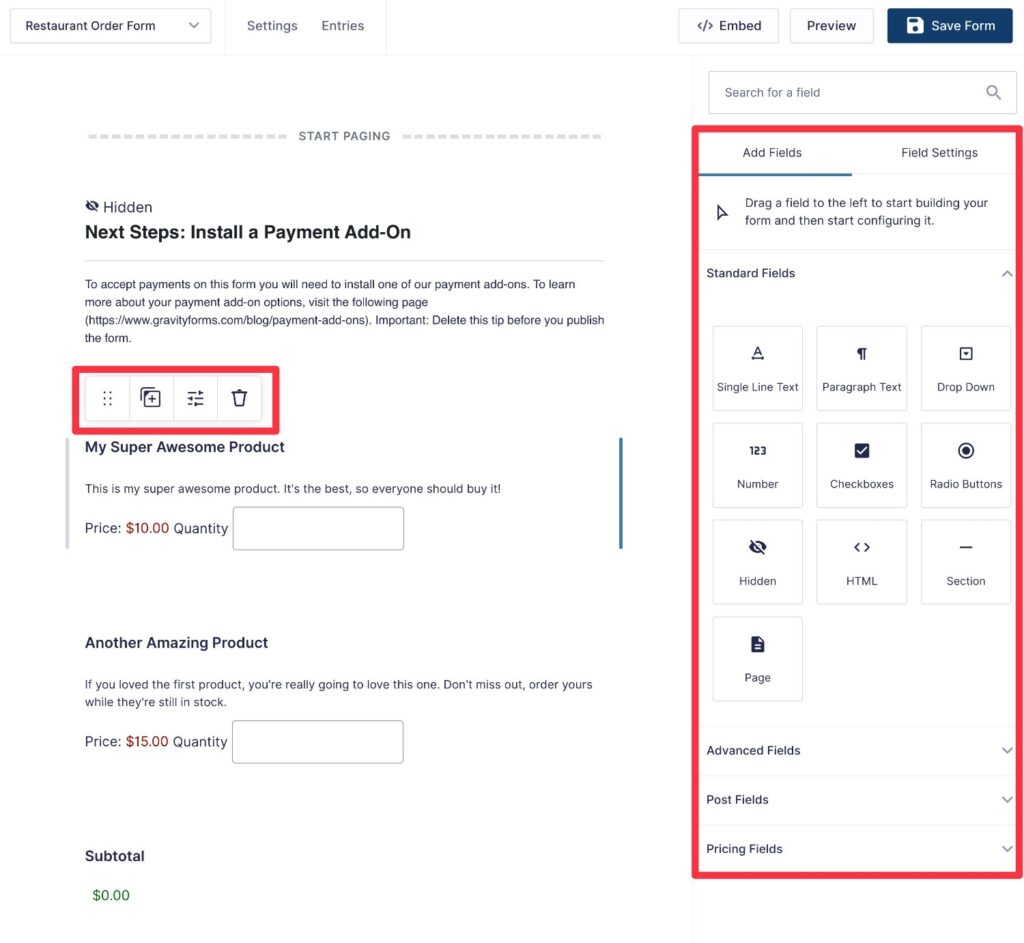Select the Drop Down field type
The width and height of the screenshot is (1024, 943).
point(964,367)
